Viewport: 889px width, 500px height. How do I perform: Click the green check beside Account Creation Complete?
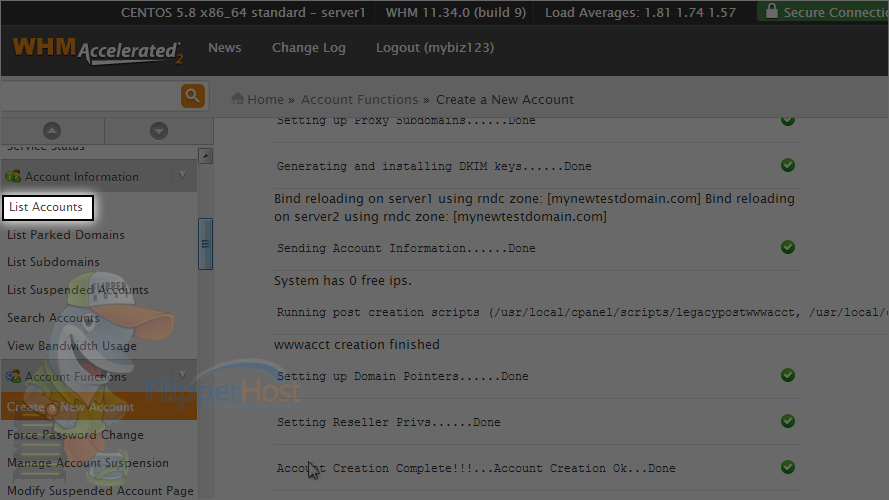tap(788, 467)
